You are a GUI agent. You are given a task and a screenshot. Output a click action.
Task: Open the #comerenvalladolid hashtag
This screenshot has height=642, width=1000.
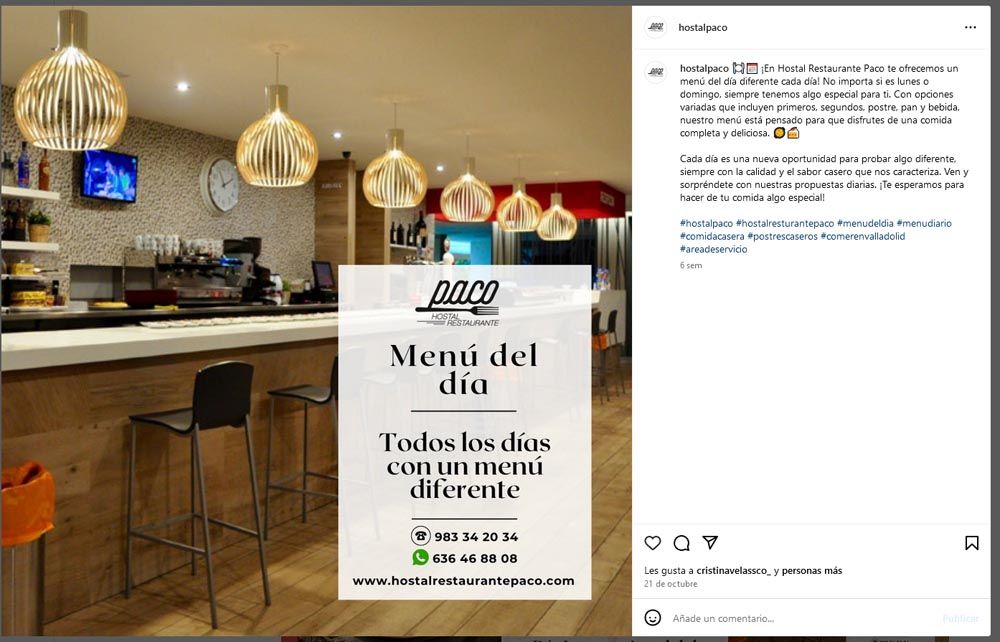click(862, 236)
